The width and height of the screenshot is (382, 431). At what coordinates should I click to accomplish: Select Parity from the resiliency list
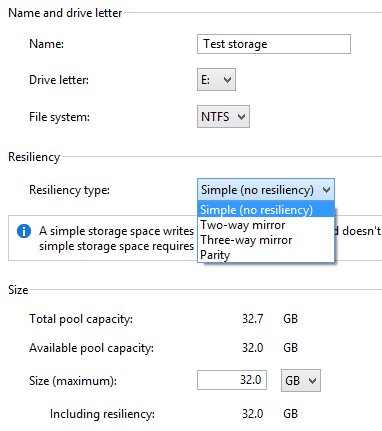click(266, 255)
